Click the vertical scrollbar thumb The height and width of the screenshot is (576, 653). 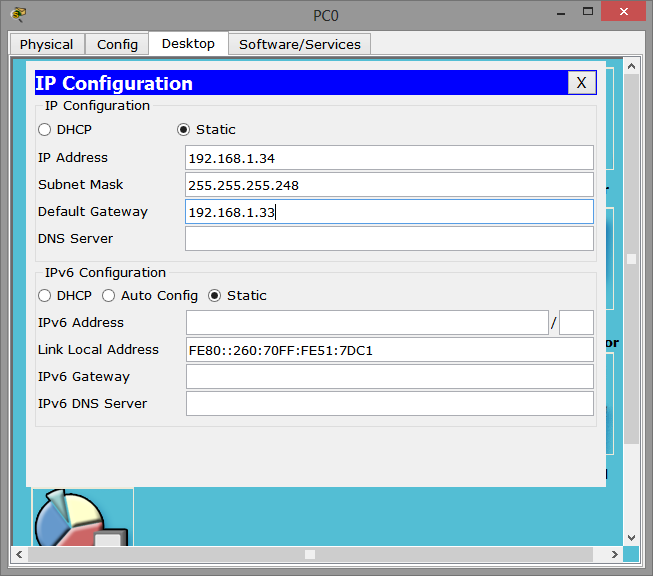(x=631, y=259)
